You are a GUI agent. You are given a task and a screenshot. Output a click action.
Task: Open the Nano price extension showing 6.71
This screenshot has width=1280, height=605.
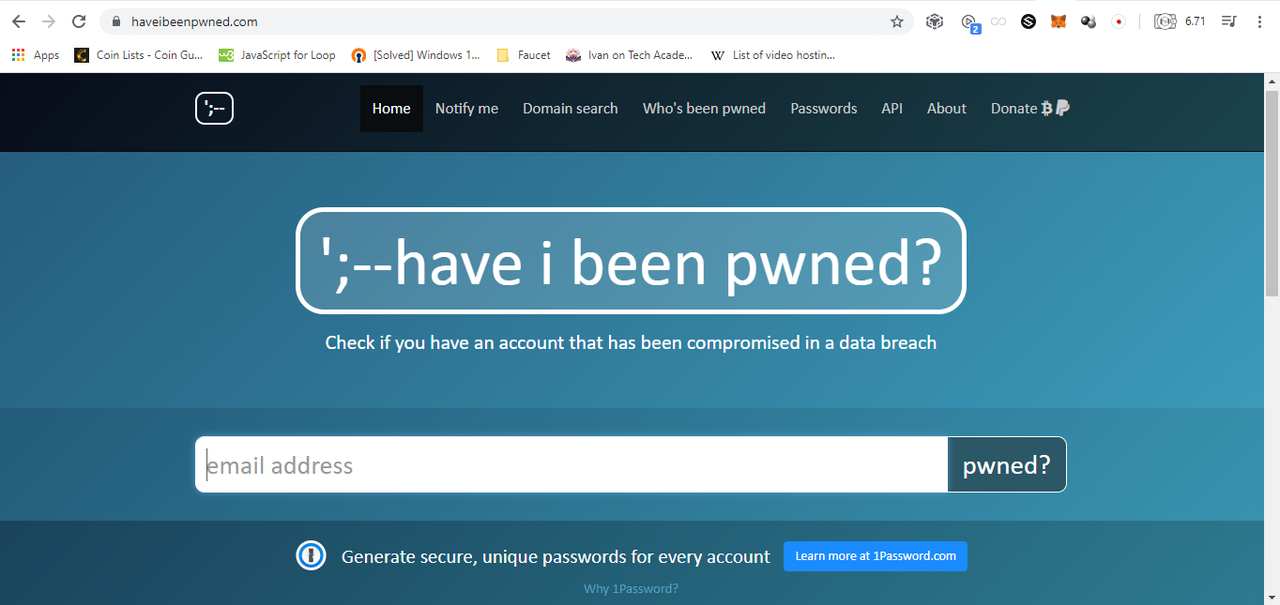pyautogui.click(x=1180, y=21)
